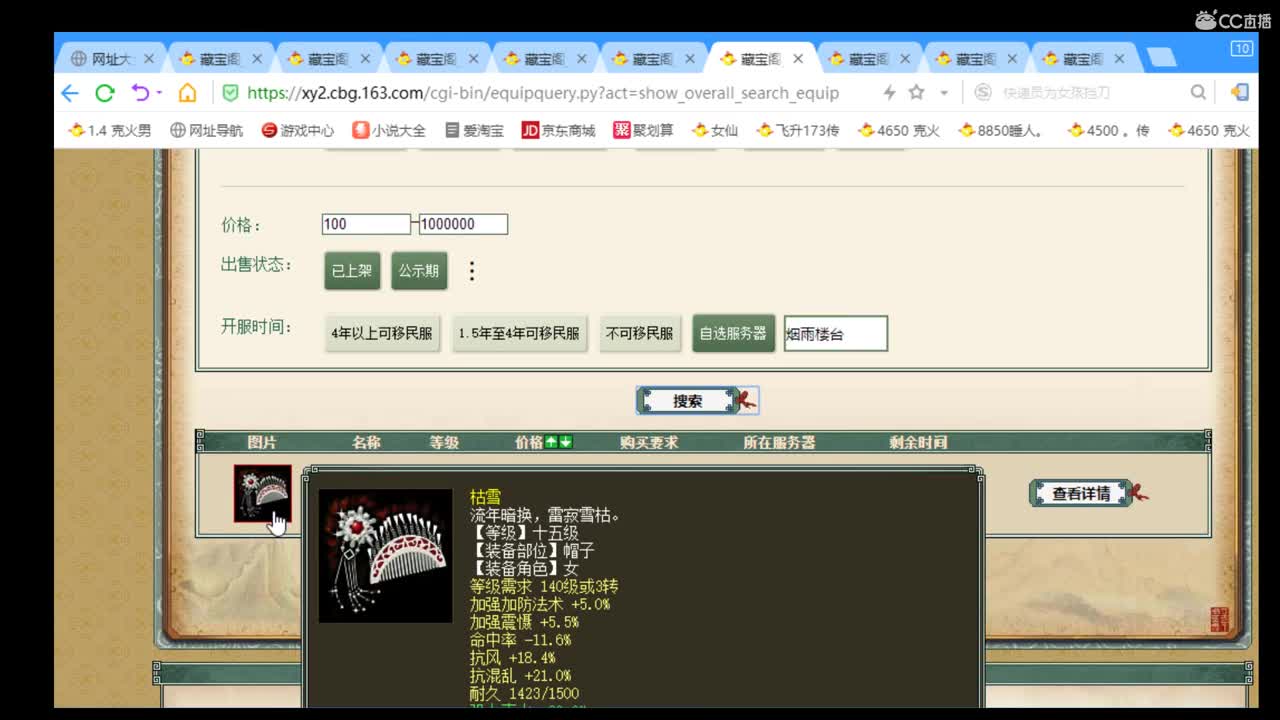
Task: Expand the address bar drop-down arrow
Action: [x=943, y=93]
